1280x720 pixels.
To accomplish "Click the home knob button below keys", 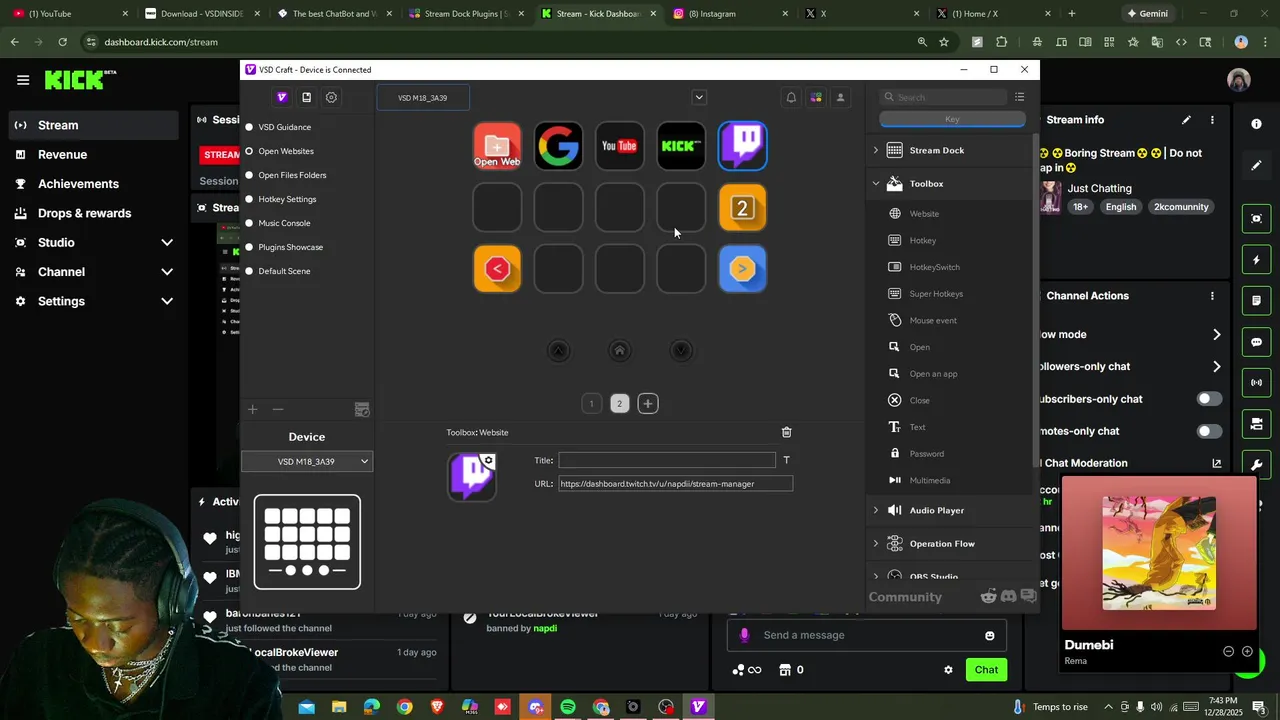I will (620, 350).
